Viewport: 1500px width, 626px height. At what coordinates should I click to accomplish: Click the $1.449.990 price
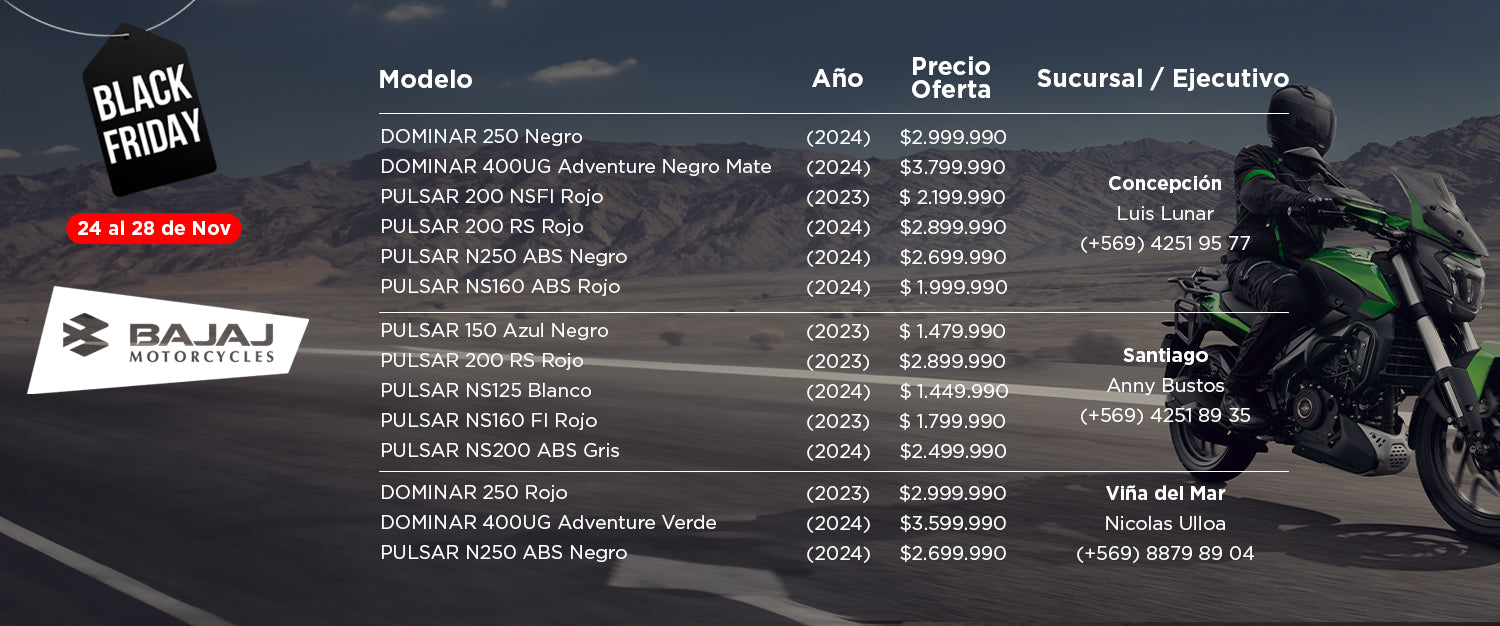point(953,391)
